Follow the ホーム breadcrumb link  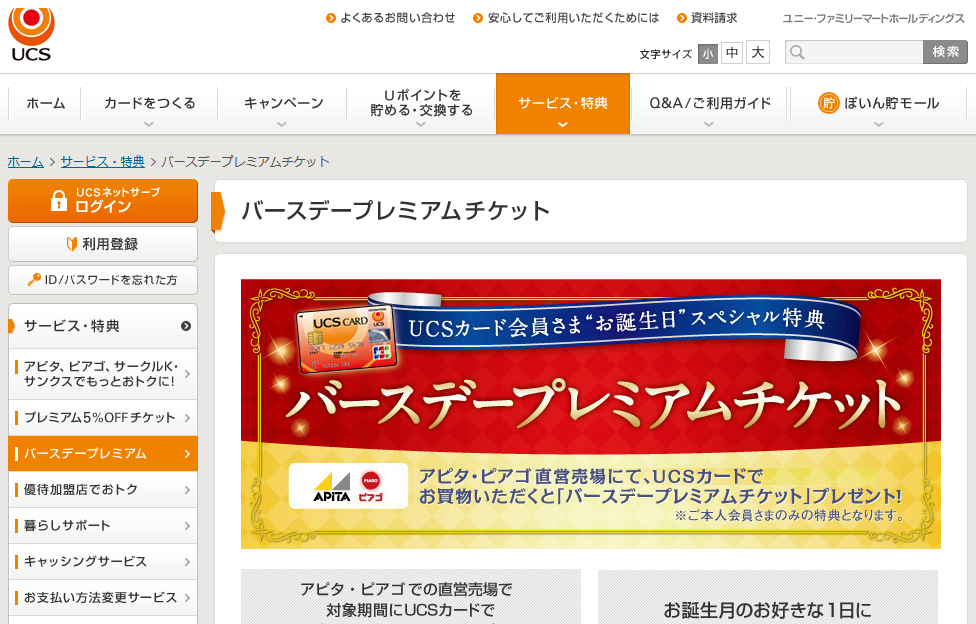[x=26, y=162]
